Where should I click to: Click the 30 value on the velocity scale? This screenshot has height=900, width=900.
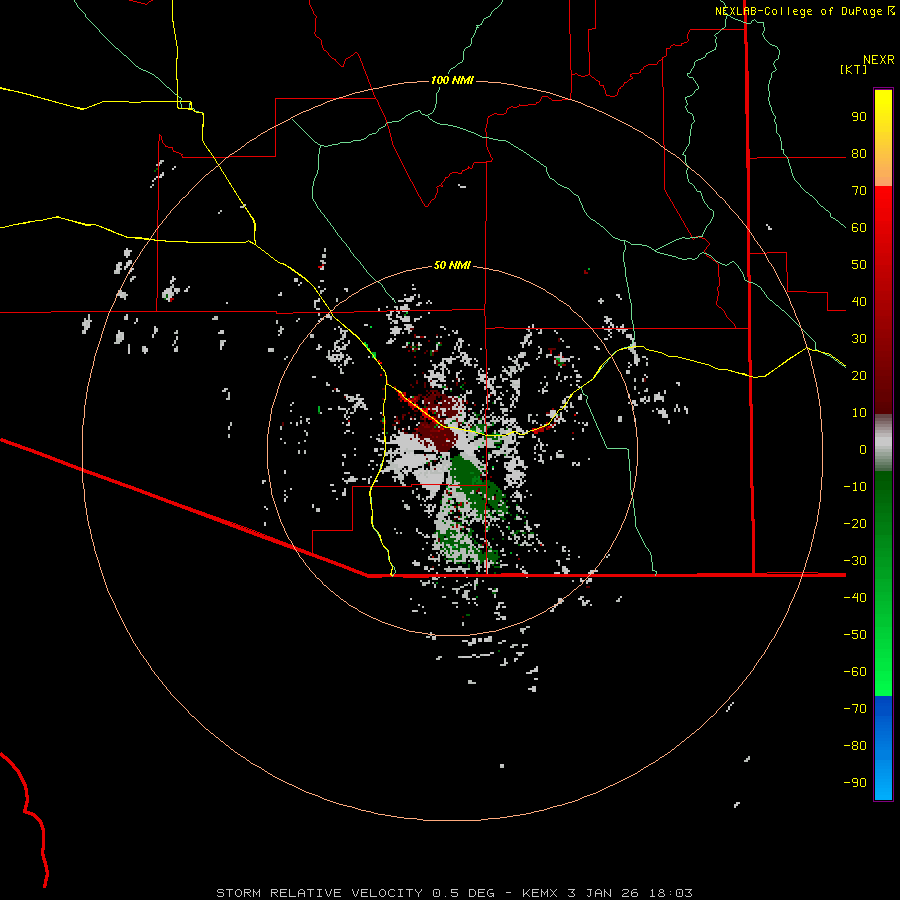pos(859,339)
